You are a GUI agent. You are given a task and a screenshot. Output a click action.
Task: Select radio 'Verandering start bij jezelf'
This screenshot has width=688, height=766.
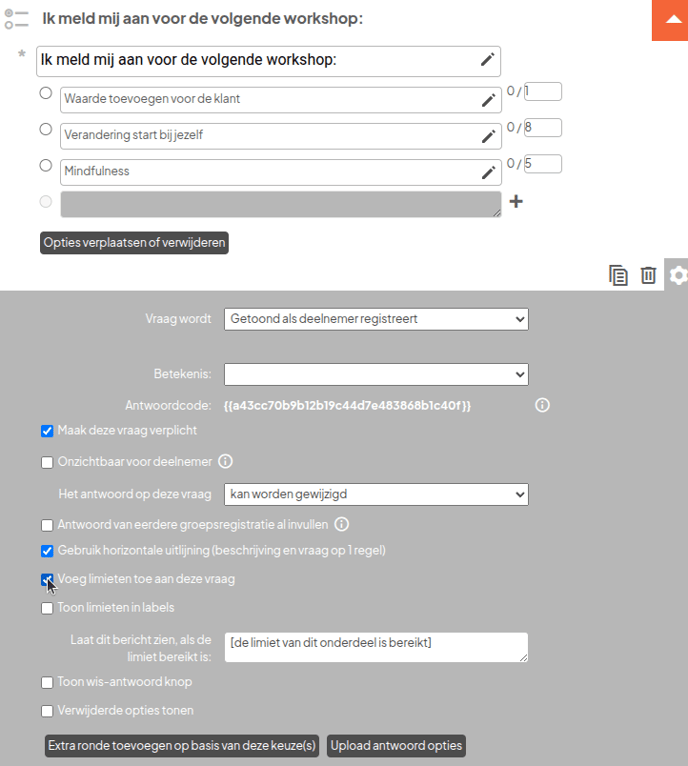point(46,129)
